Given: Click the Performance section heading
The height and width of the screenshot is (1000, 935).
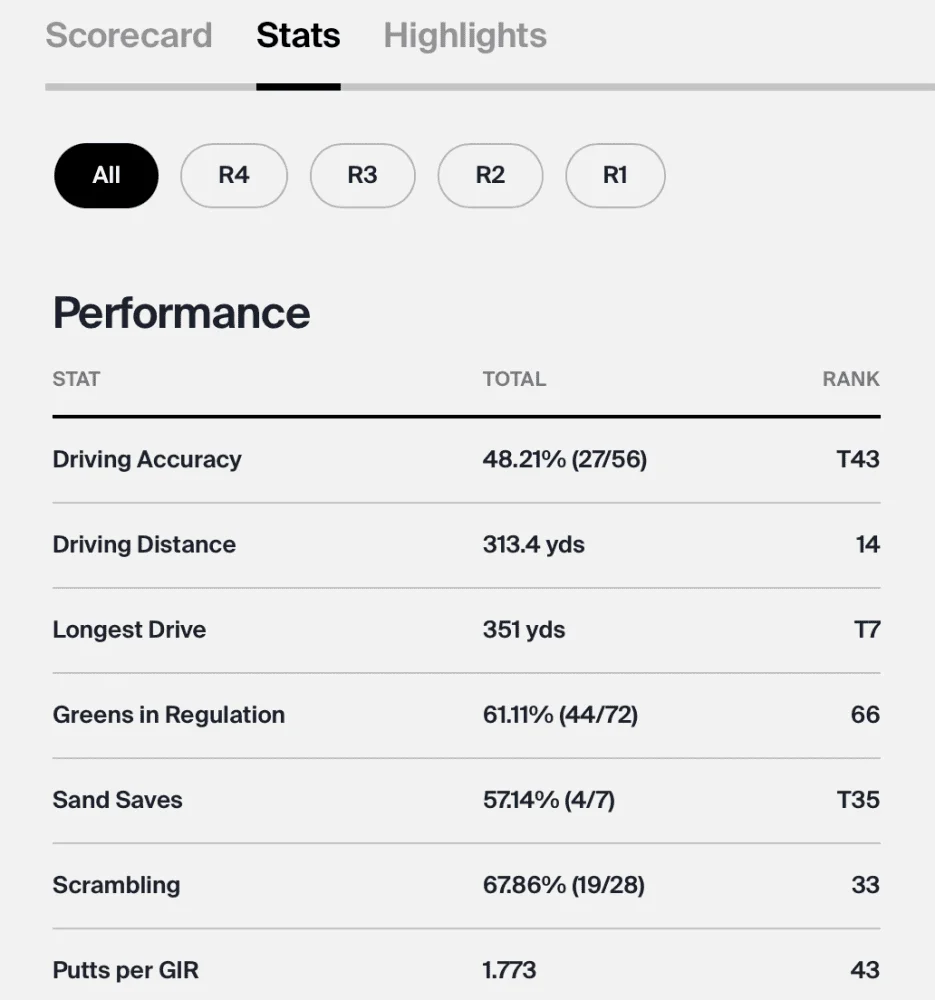Looking at the screenshot, I should [x=181, y=313].
